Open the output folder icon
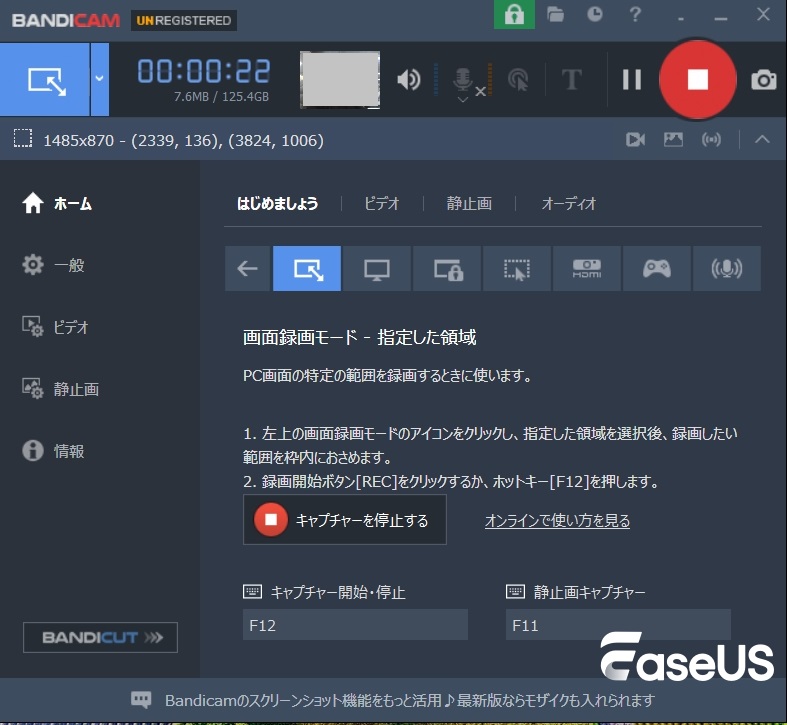Image resolution: width=787 pixels, height=725 pixels. coord(555,14)
